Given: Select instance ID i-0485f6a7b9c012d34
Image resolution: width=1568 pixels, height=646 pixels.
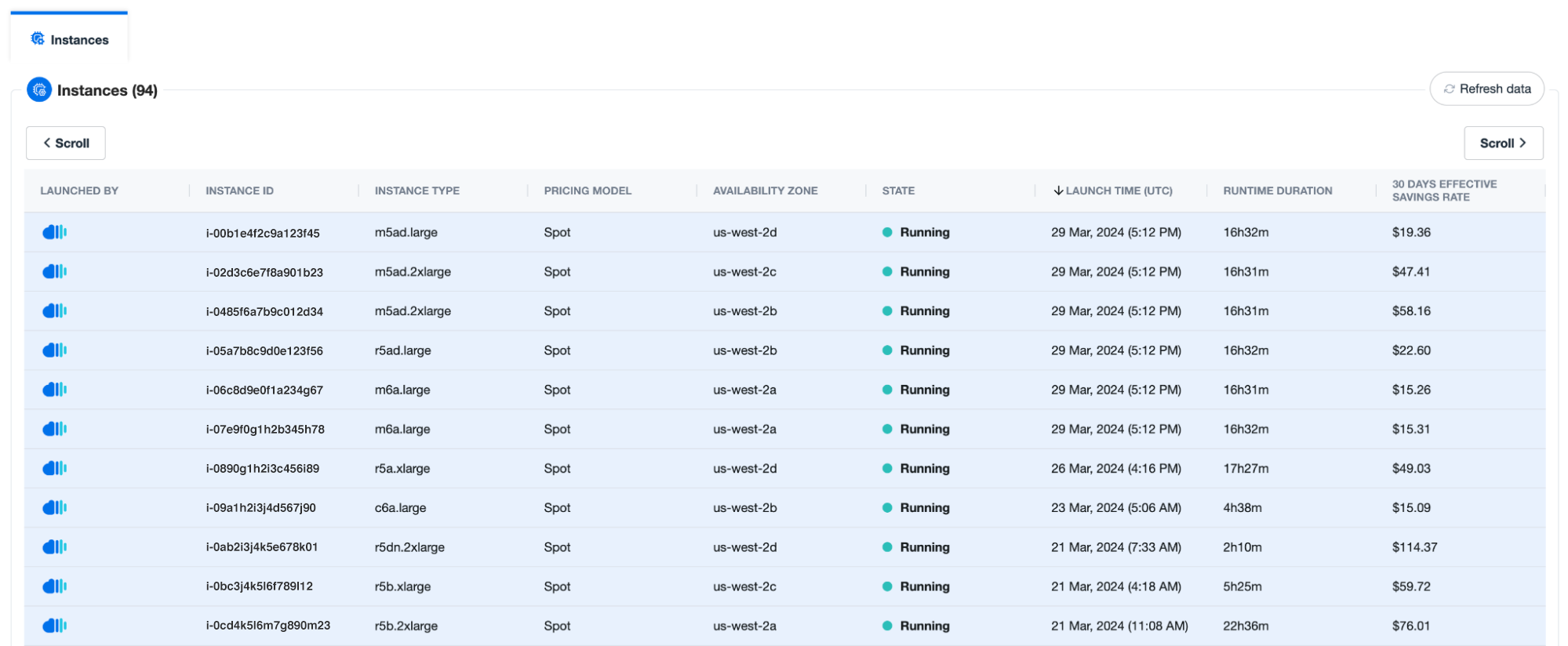Looking at the screenshot, I should pos(264,311).
